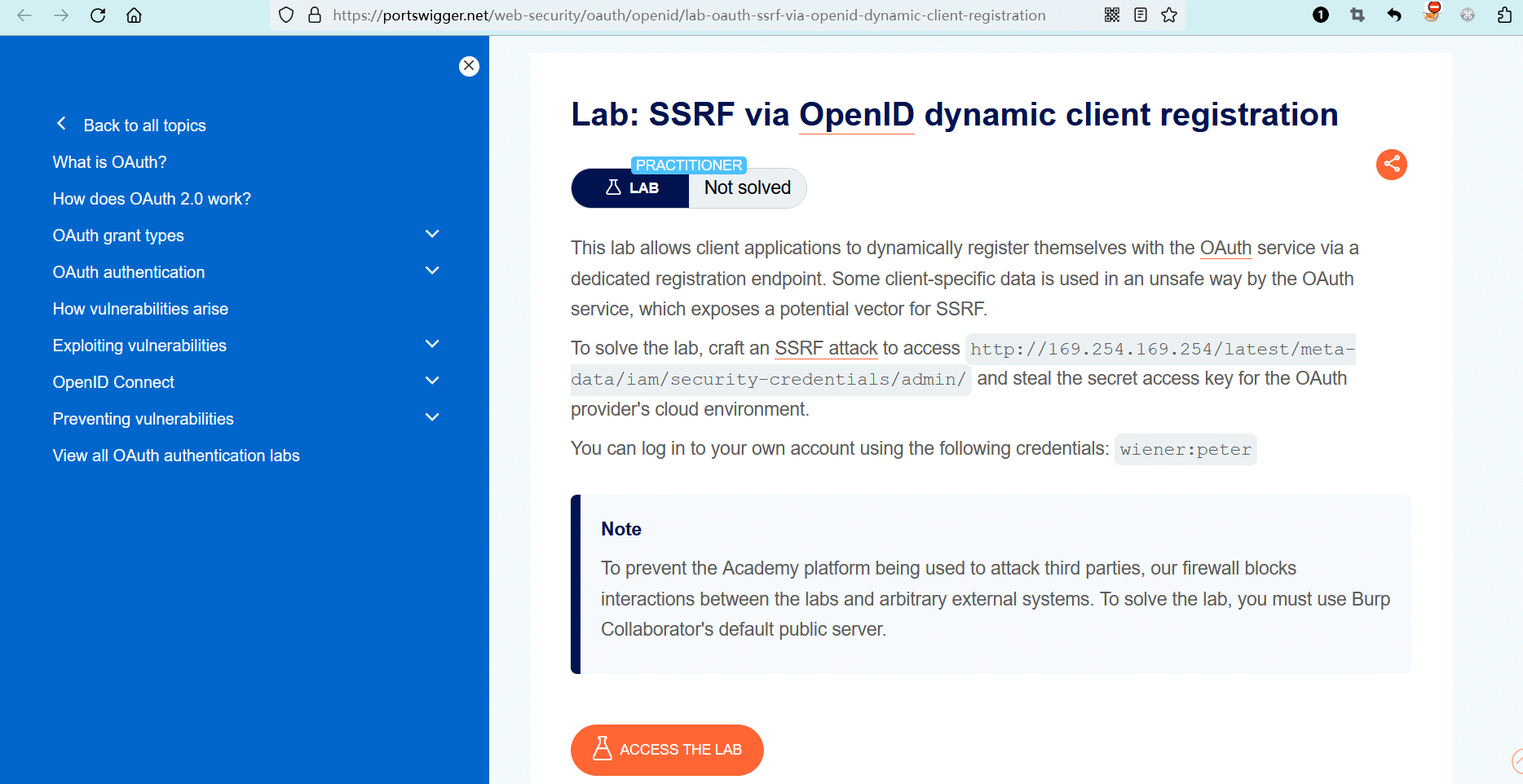This screenshot has height=784, width=1523.
Task: Expand the OAuth grant types section
Action: [432, 235]
